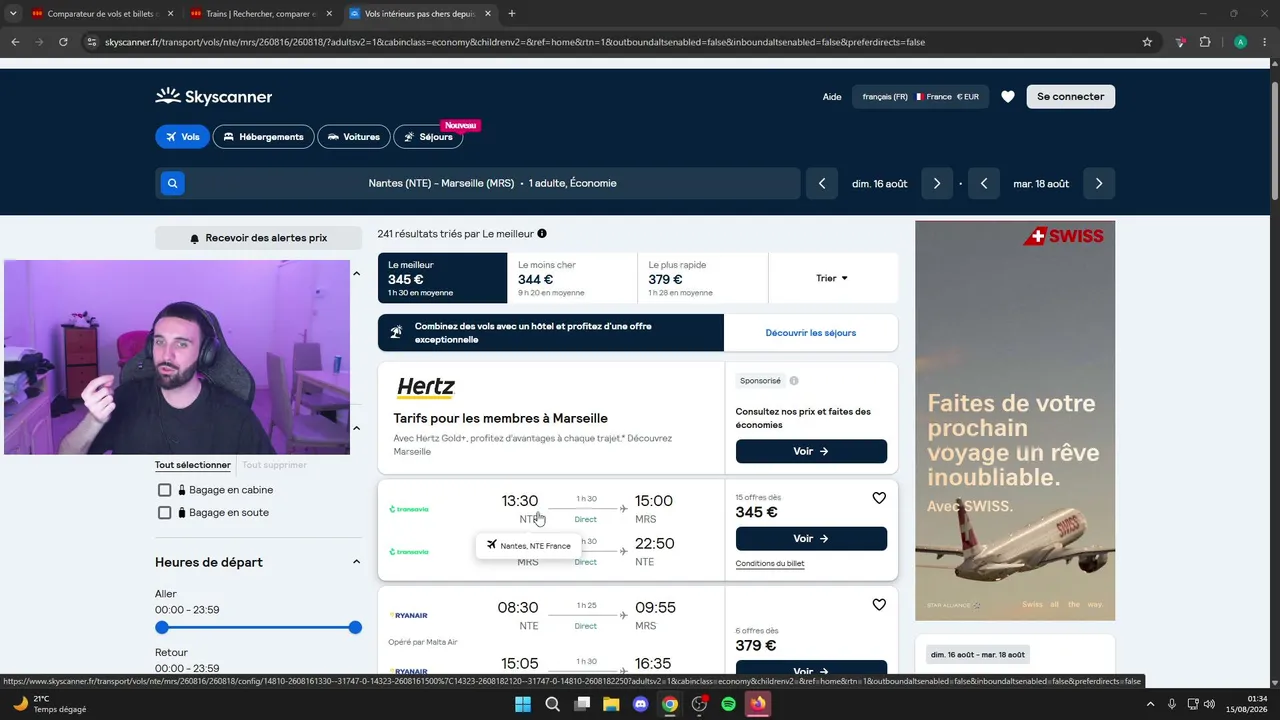Switch to Trains browser tab

click(x=262, y=14)
